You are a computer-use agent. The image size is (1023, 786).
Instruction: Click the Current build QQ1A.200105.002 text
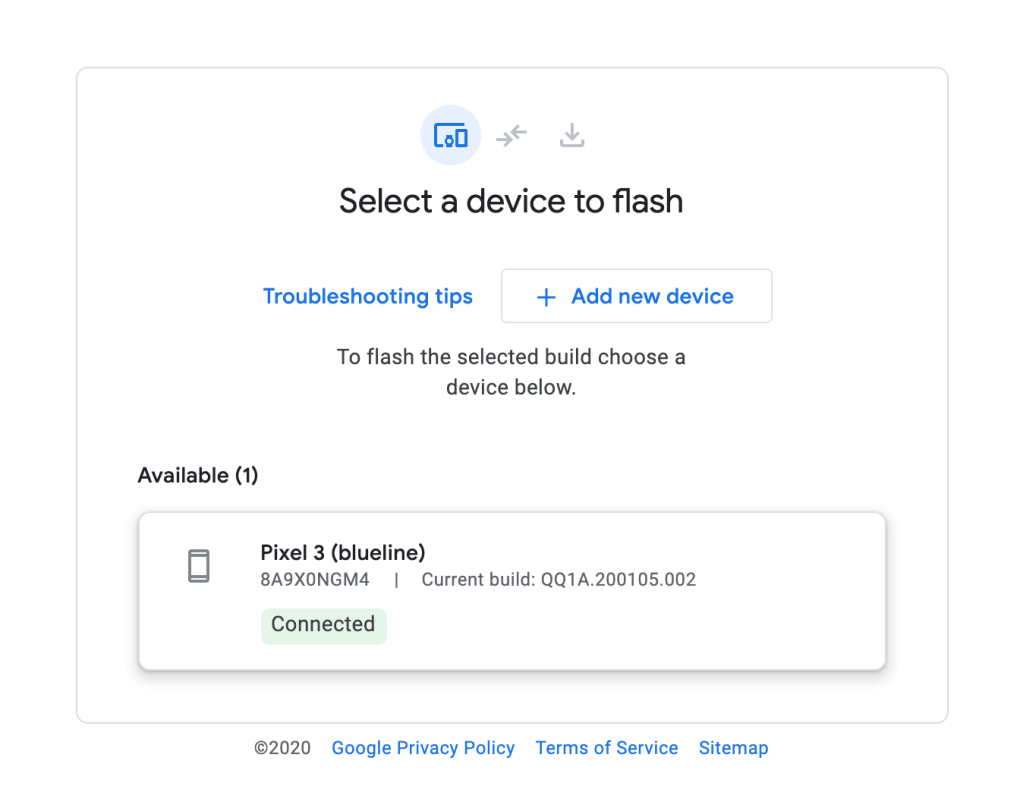[x=558, y=579]
